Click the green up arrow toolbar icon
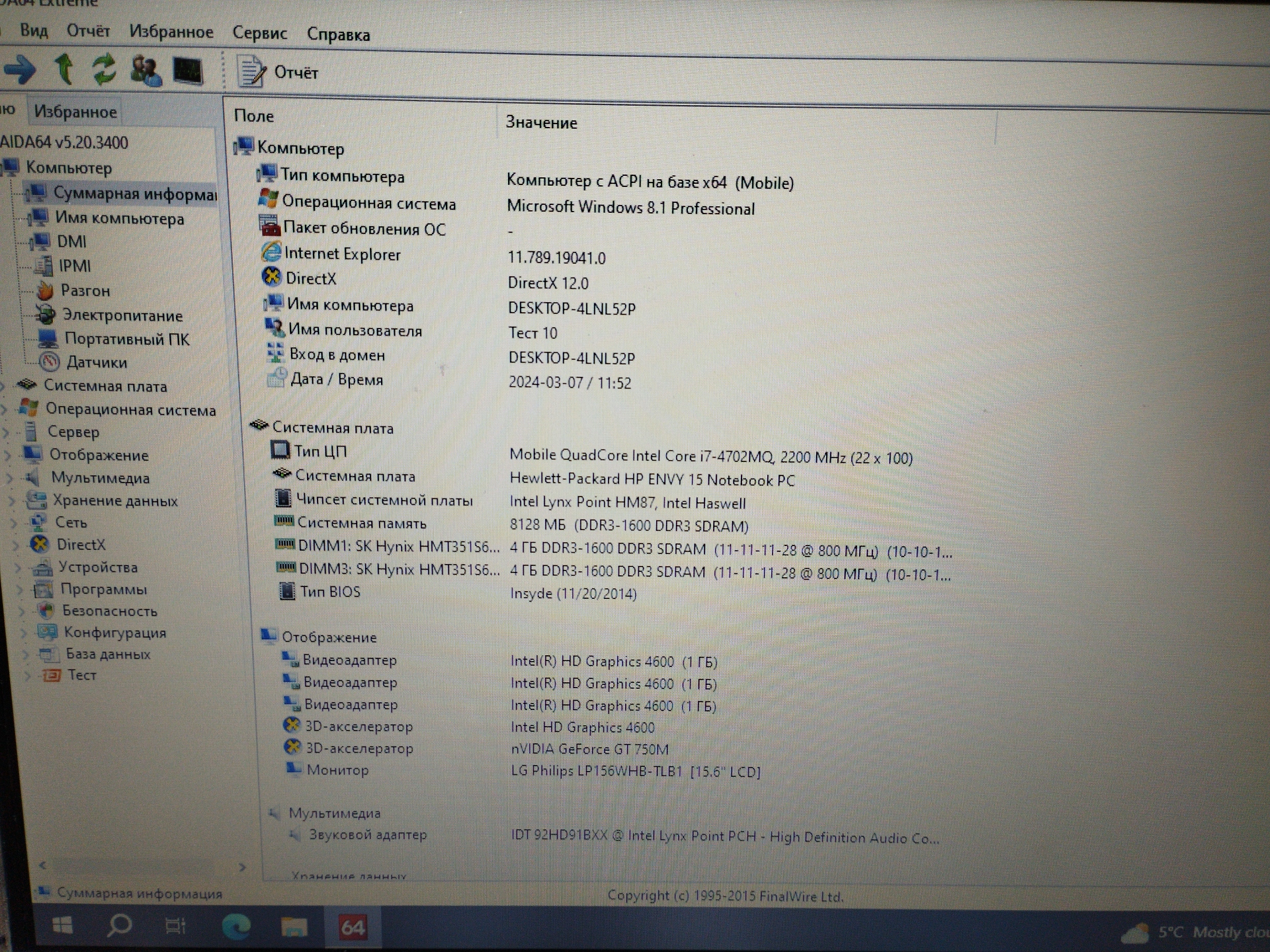 (64, 69)
